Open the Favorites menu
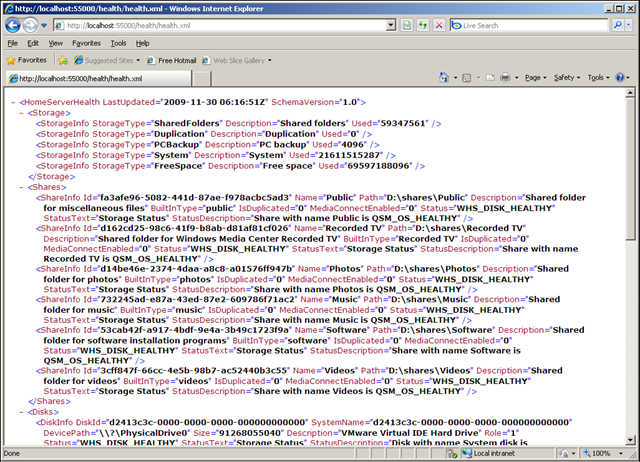This screenshot has width=640, height=462. click(86, 43)
